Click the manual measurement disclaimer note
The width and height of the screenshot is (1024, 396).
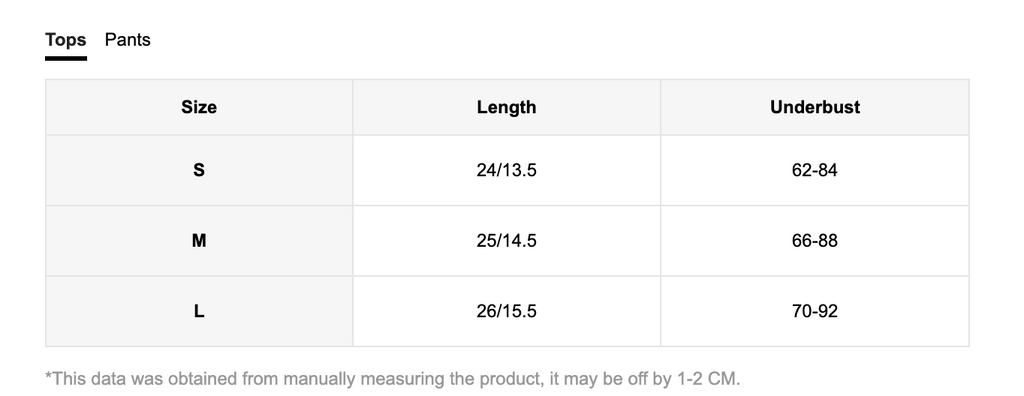pos(392,379)
